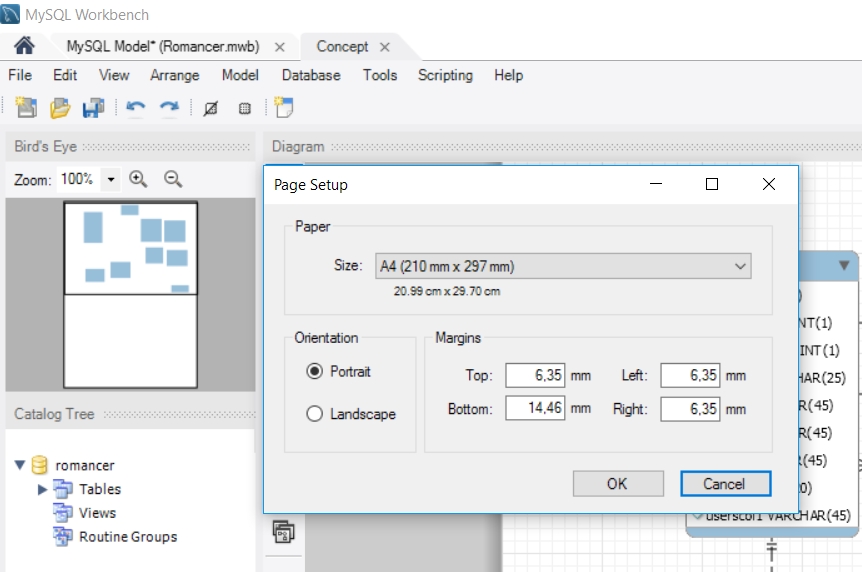Collapse the romancer schema tree node
Image resolution: width=862 pixels, height=572 pixels.
(20, 465)
